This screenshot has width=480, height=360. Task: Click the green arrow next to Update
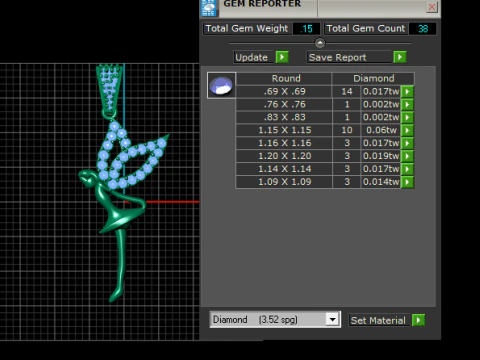[282, 57]
